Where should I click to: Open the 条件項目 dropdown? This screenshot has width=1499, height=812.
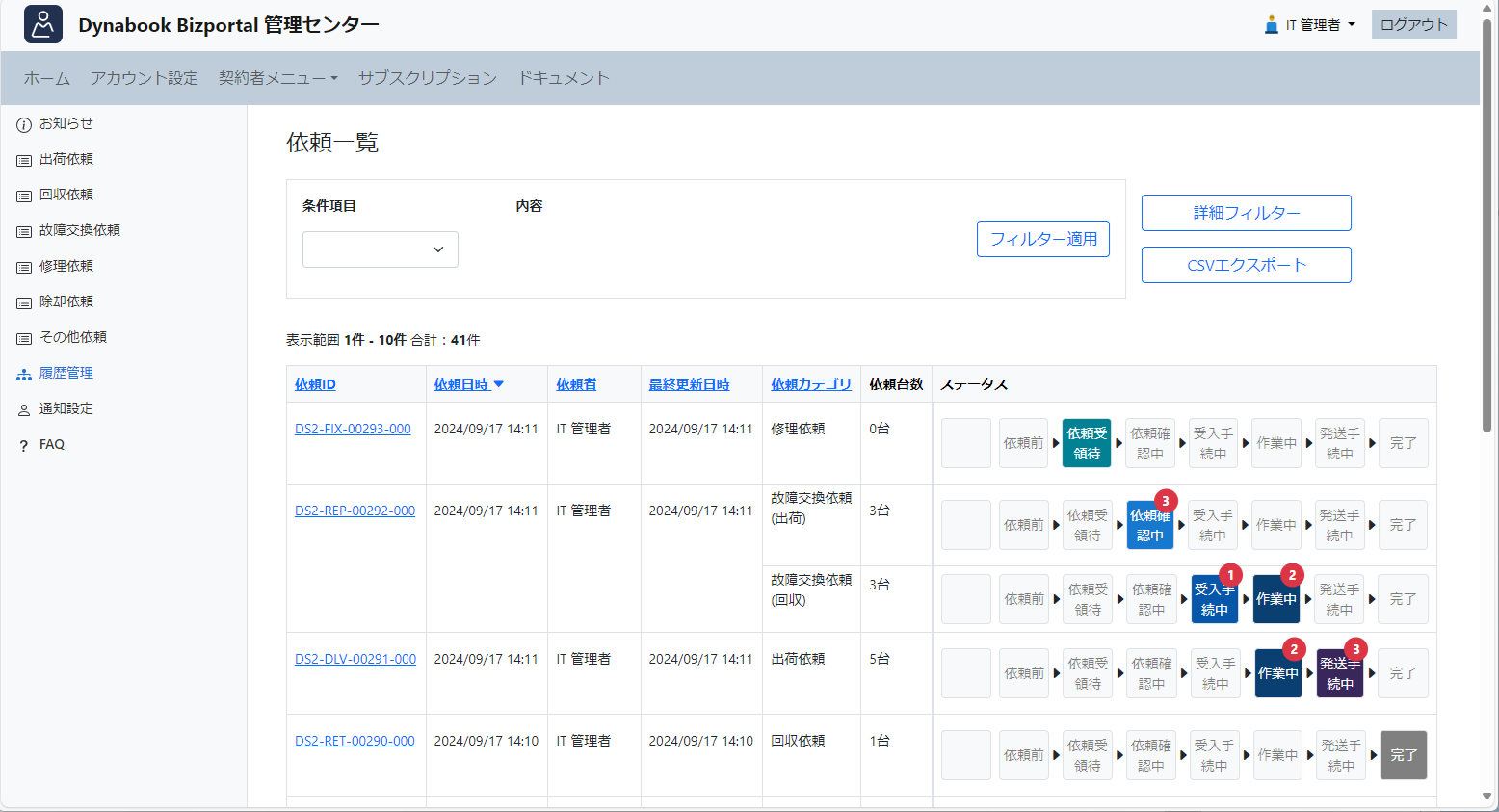pyautogui.click(x=381, y=249)
